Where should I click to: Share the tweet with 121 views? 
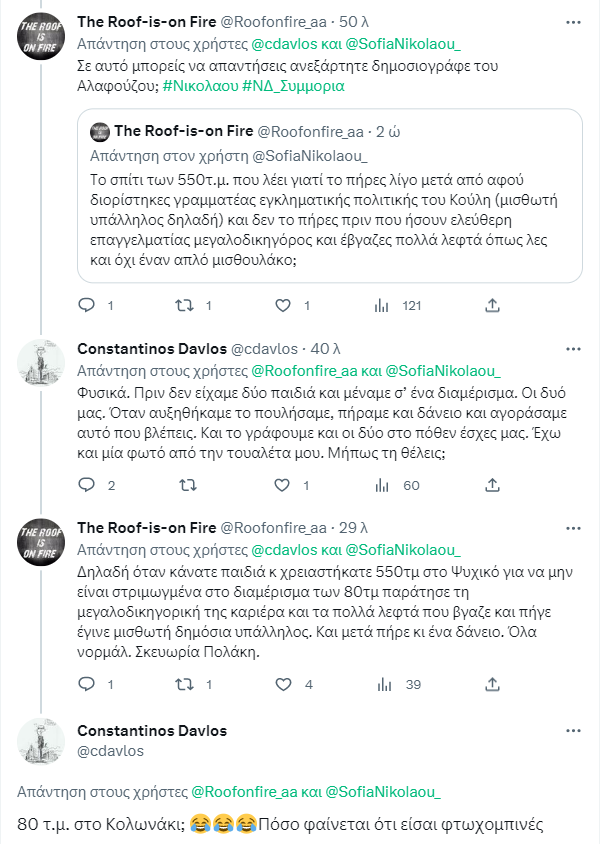492,306
